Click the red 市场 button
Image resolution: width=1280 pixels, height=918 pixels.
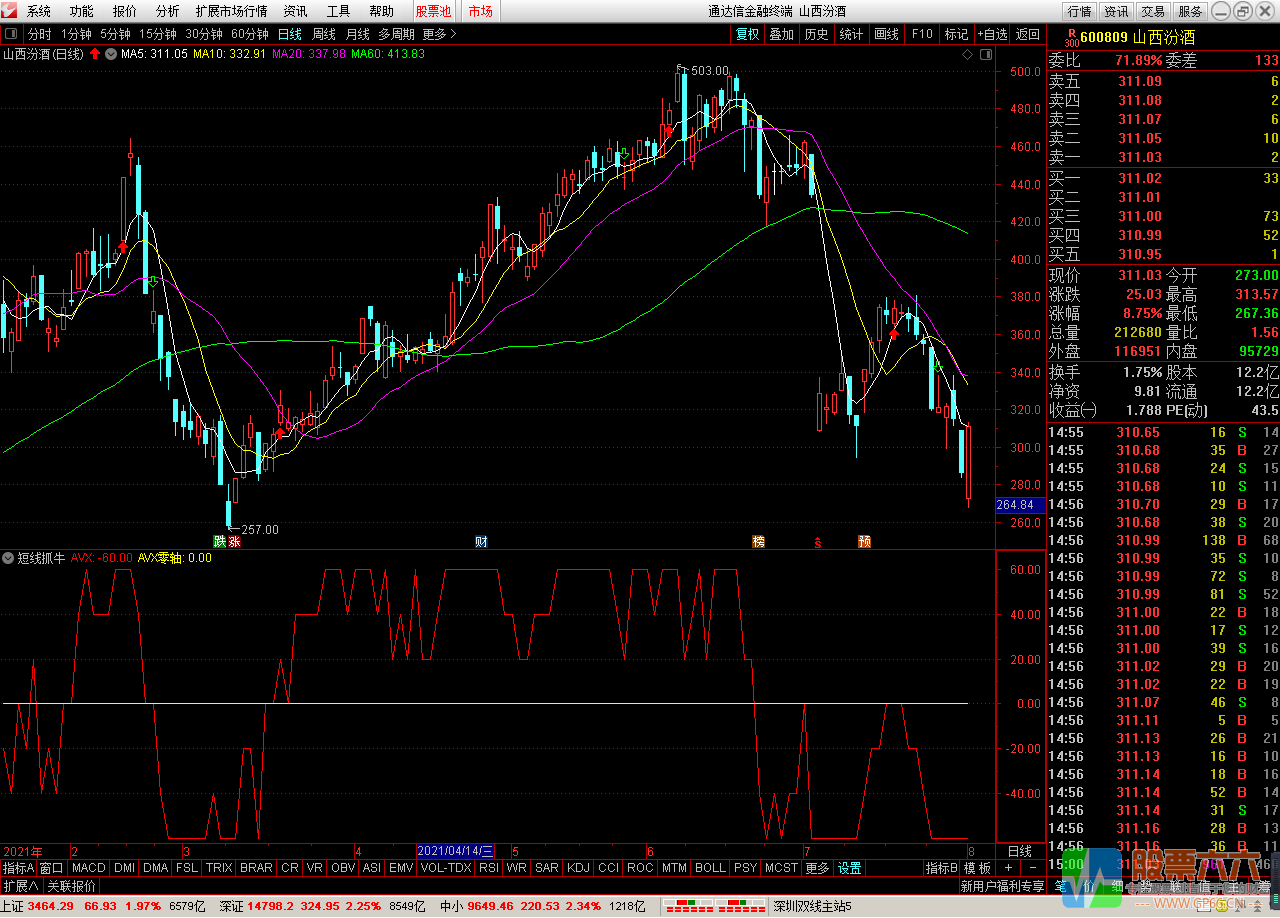tap(480, 11)
